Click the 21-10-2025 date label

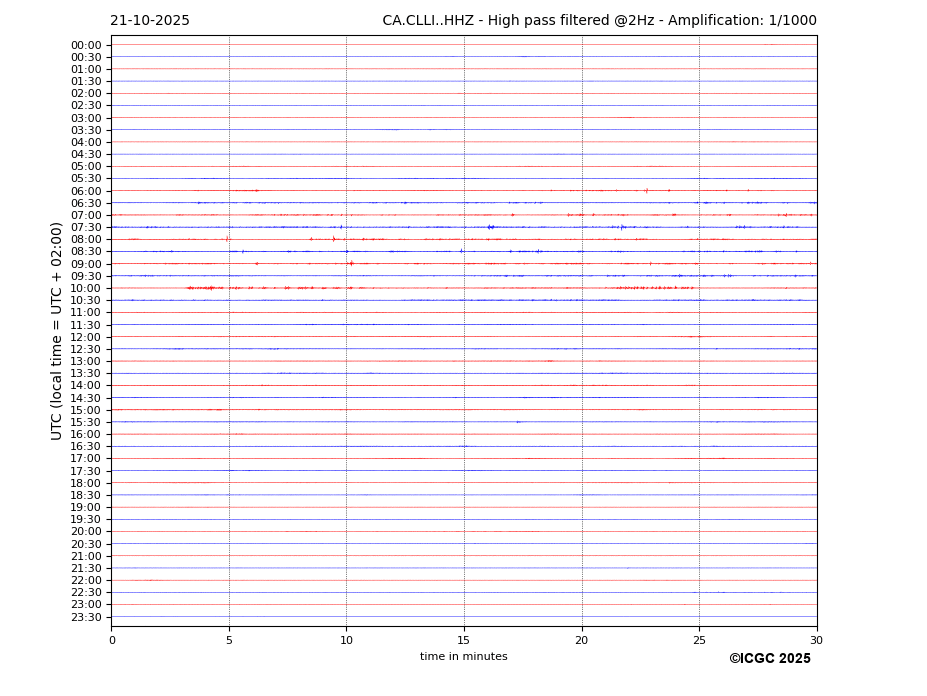150,21
